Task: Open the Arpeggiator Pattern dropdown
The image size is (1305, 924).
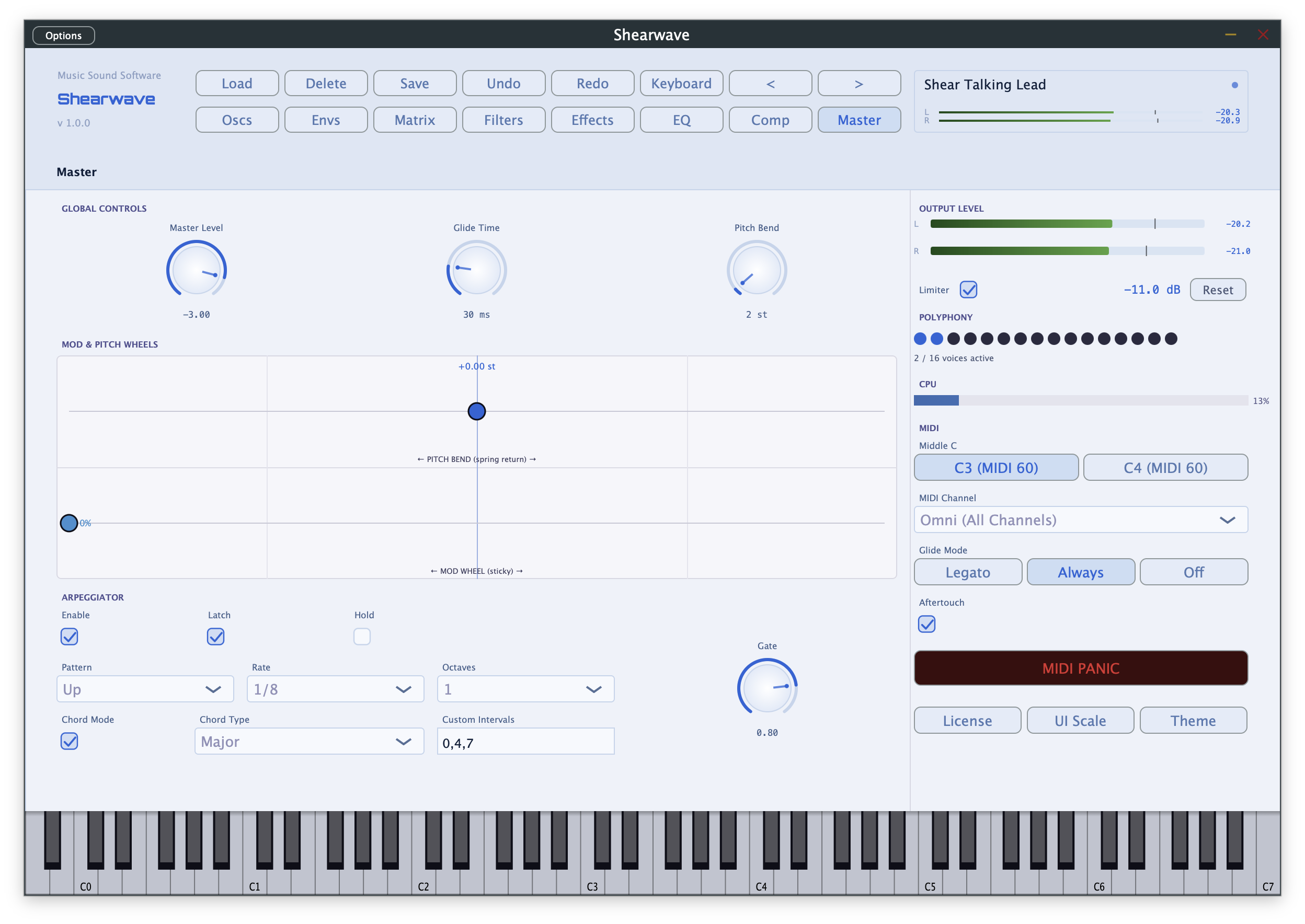Action: [145, 689]
